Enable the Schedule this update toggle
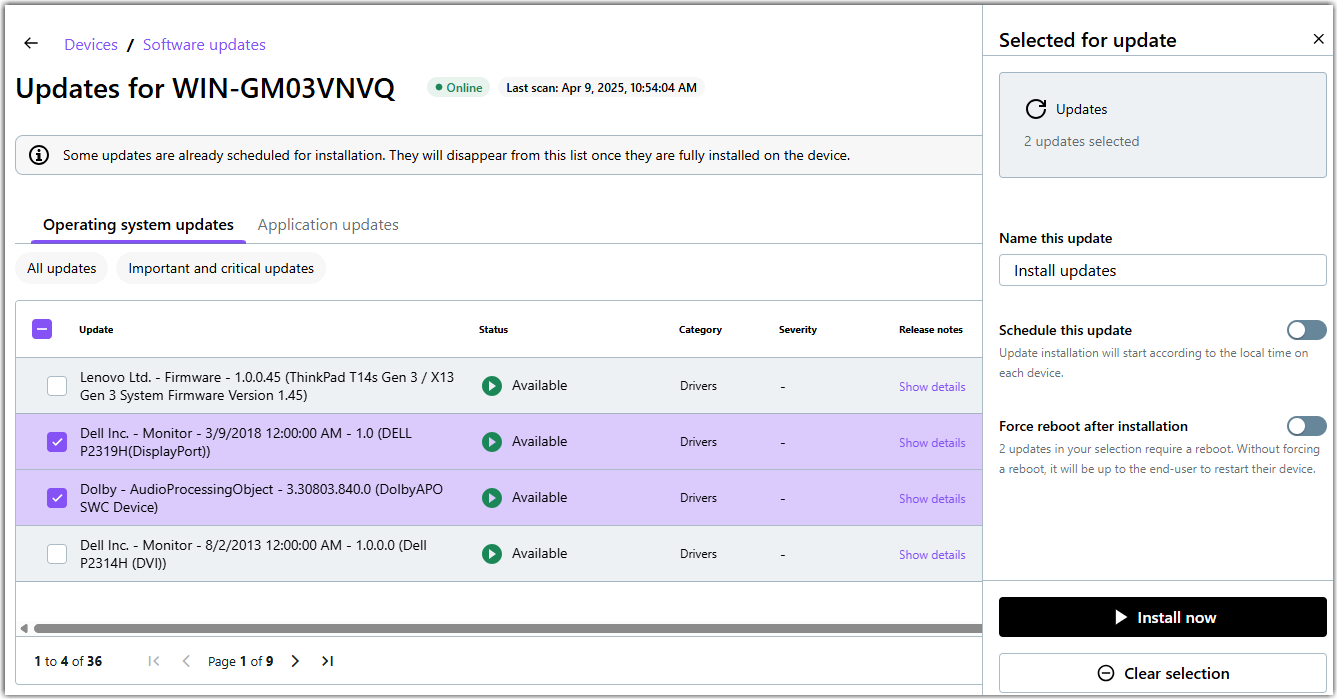Viewport: 1338px width, 700px height. (1306, 330)
